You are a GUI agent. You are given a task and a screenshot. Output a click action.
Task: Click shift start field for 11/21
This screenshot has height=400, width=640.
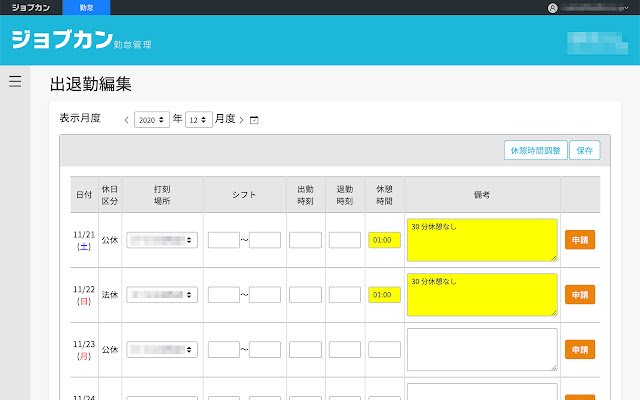[x=224, y=240]
